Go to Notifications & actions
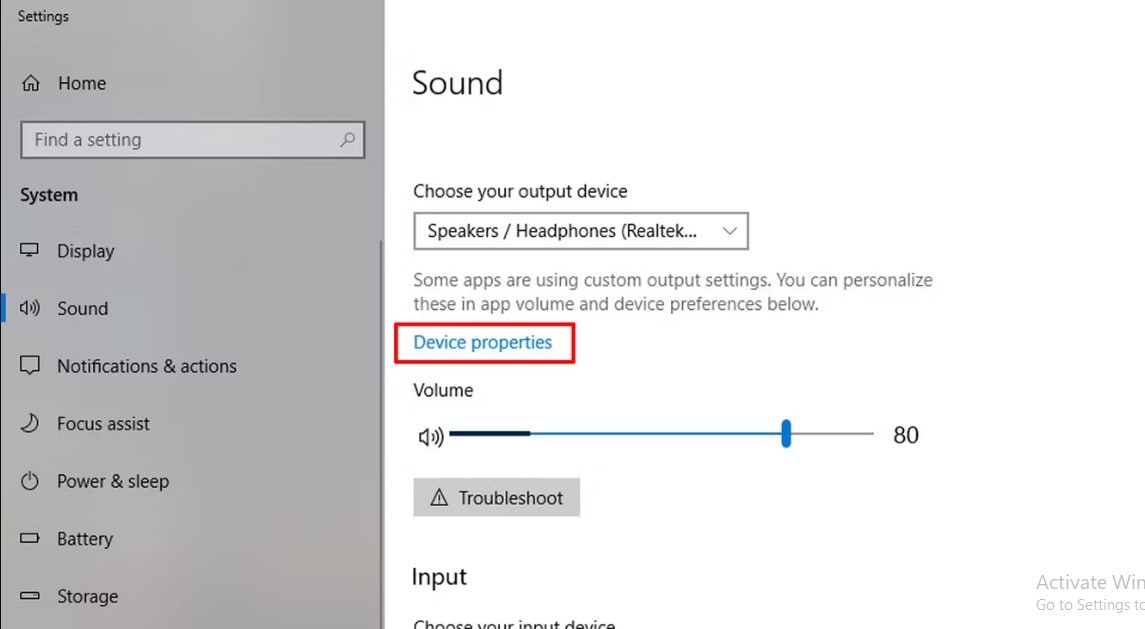 pos(147,366)
